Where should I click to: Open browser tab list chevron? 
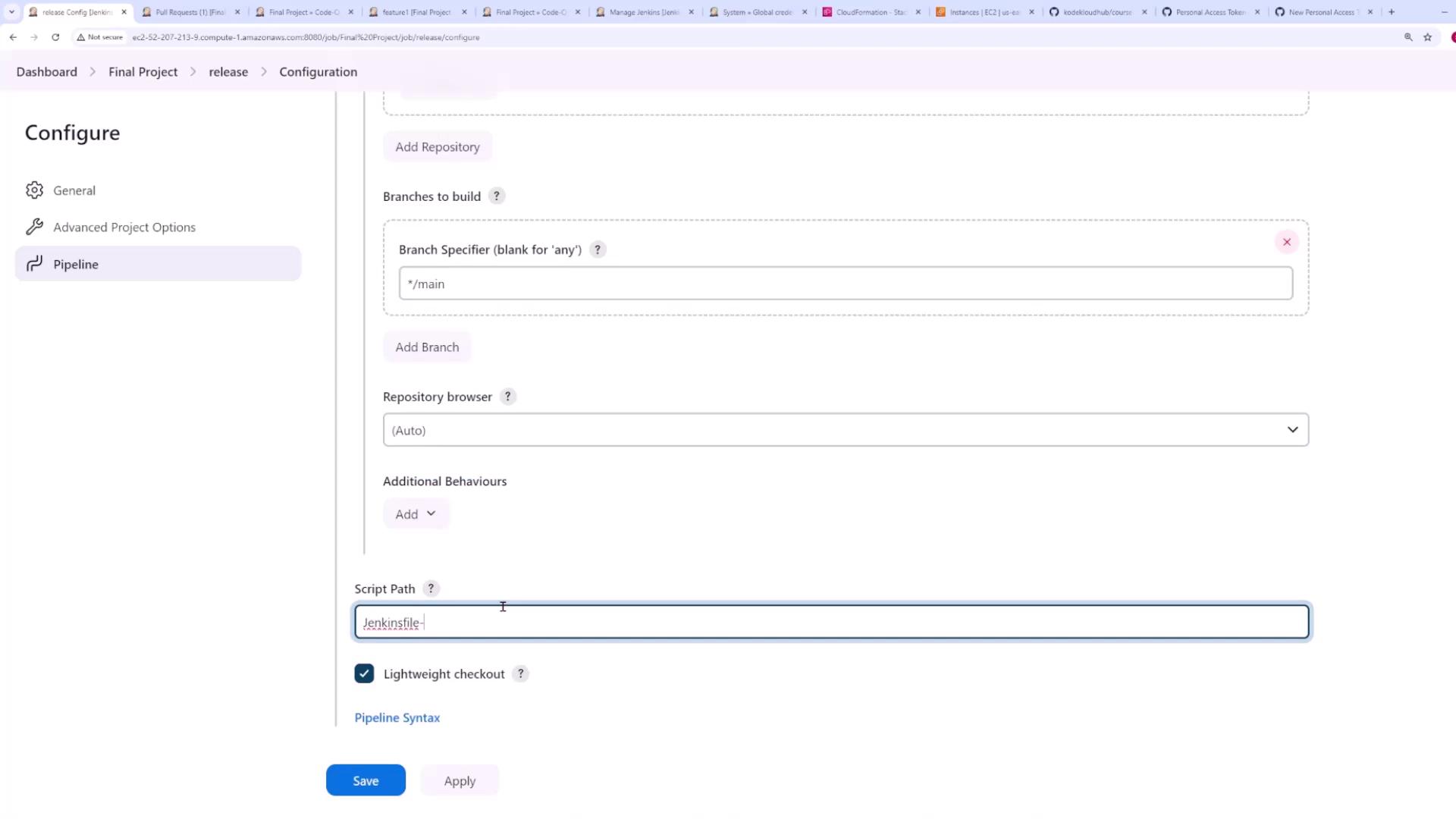click(x=11, y=12)
